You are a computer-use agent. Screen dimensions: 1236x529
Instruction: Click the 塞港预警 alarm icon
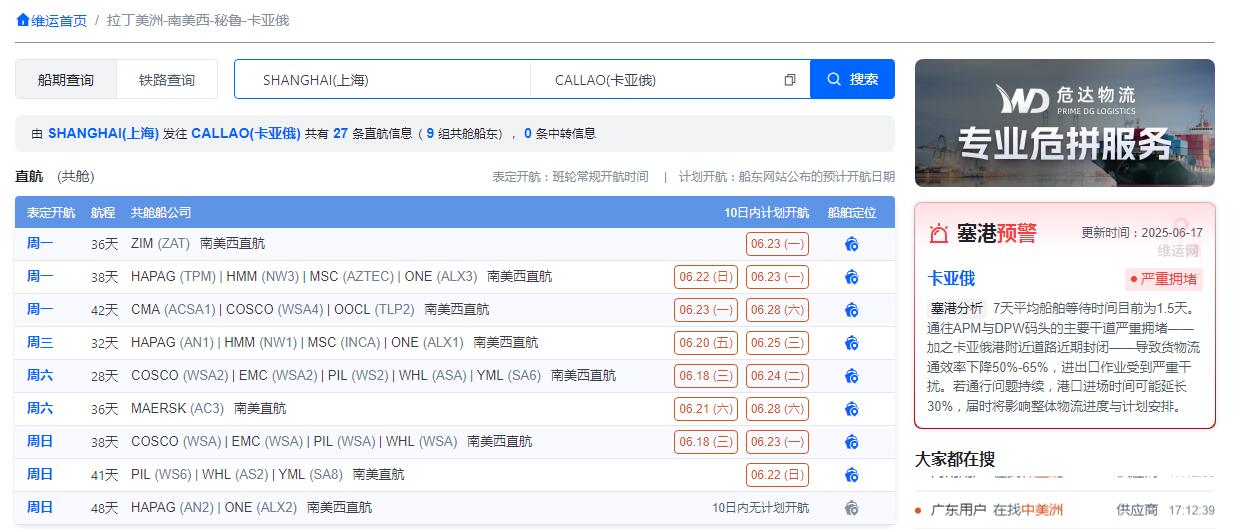click(x=938, y=234)
